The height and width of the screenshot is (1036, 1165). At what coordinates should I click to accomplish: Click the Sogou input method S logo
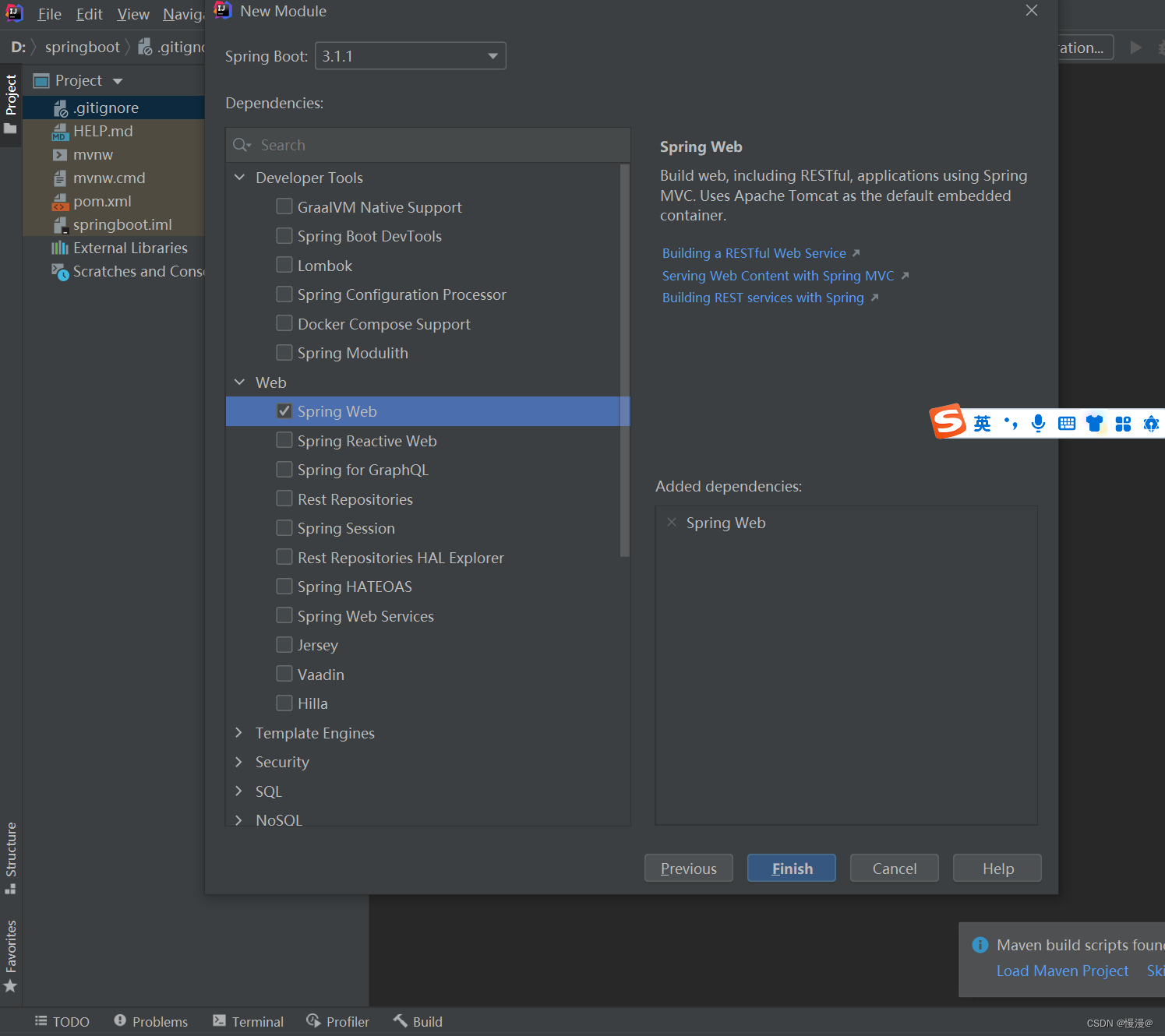point(948,421)
